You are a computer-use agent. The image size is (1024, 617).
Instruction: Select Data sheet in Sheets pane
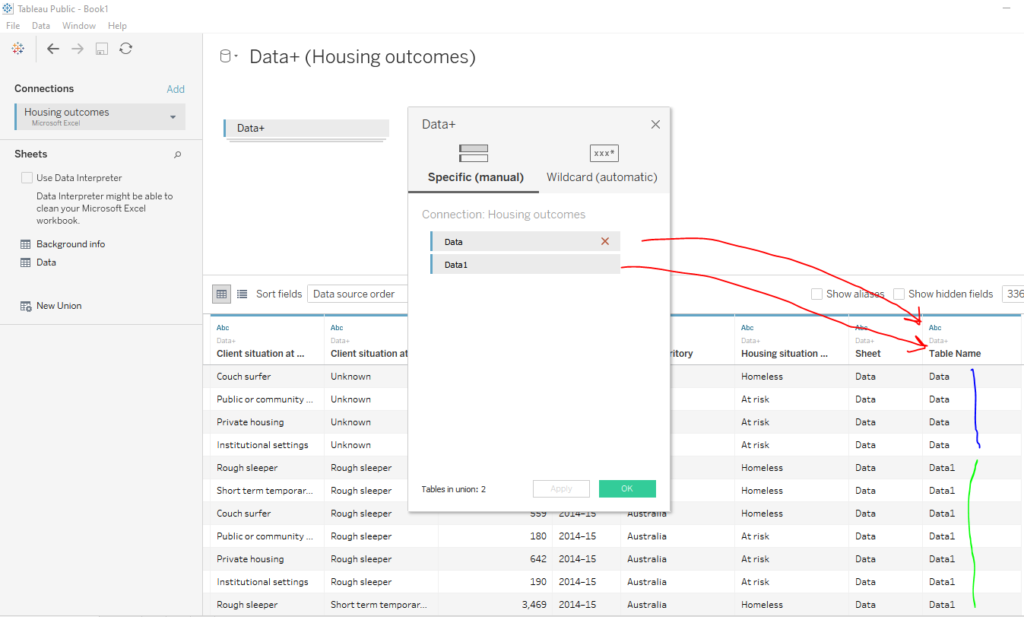tap(46, 262)
